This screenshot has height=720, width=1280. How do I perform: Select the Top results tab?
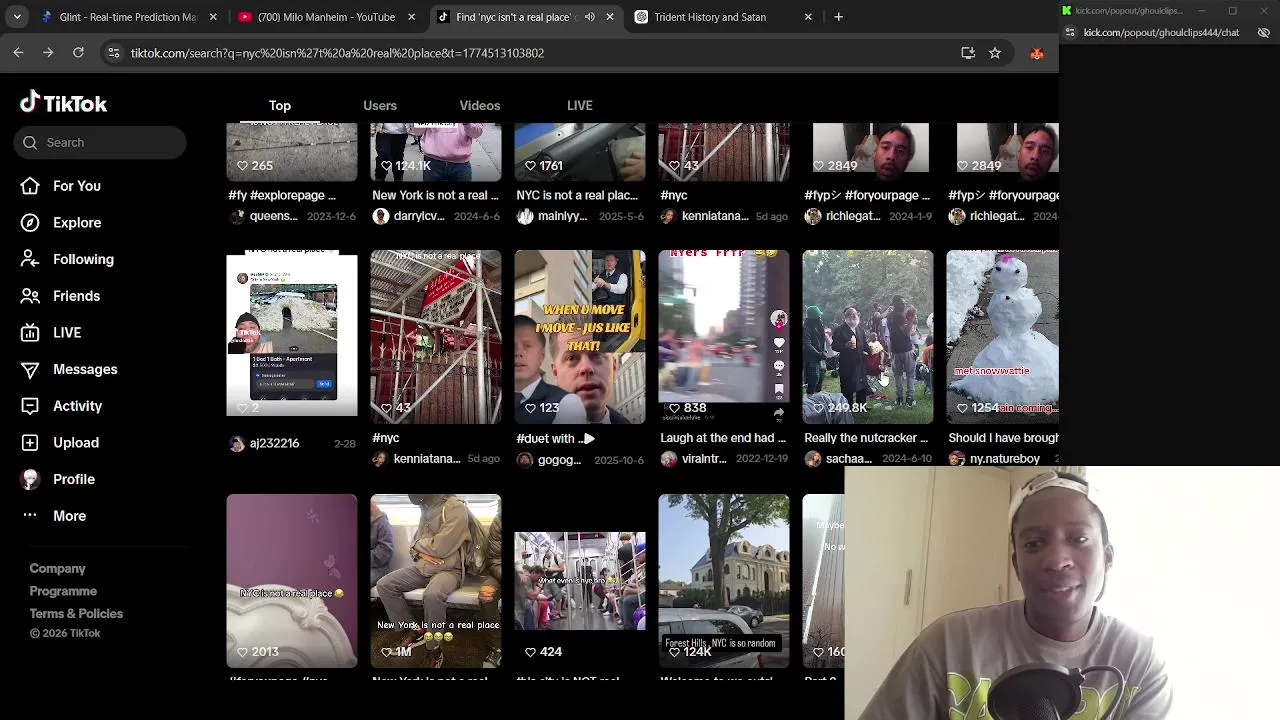point(280,105)
